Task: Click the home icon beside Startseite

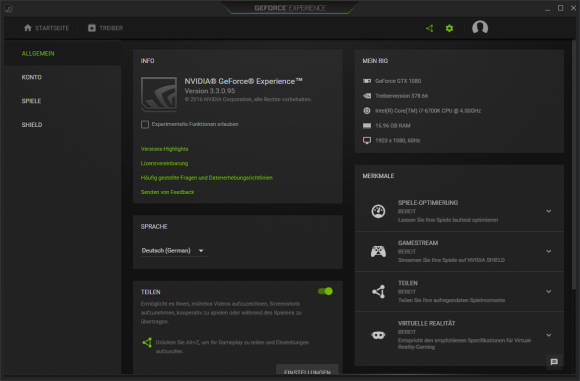Action: pyautogui.click(x=28, y=28)
